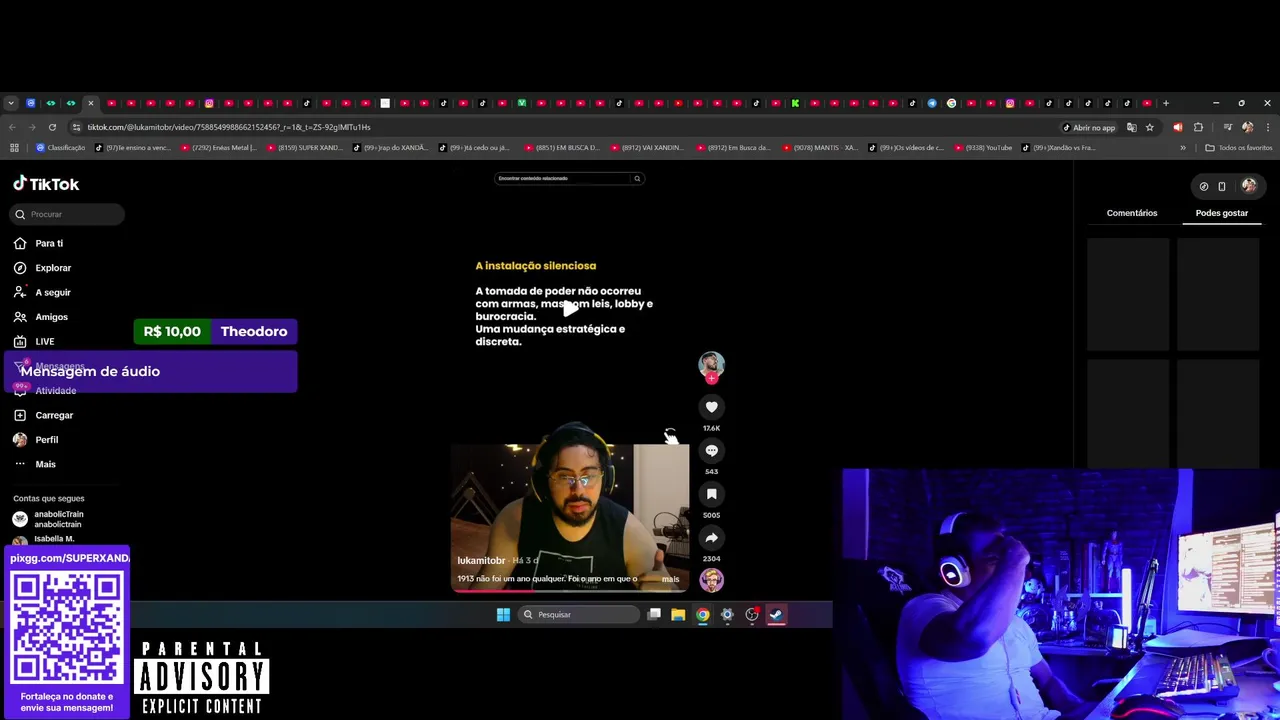Screen dimensions: 1280x720
Task: Click the Chrome translate page icon
Action: tap(1132, 127)
